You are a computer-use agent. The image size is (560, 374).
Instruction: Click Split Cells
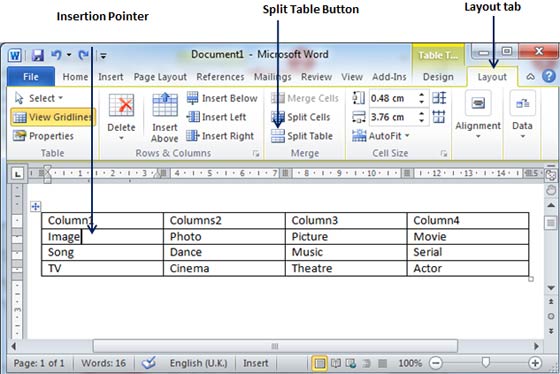300,117
